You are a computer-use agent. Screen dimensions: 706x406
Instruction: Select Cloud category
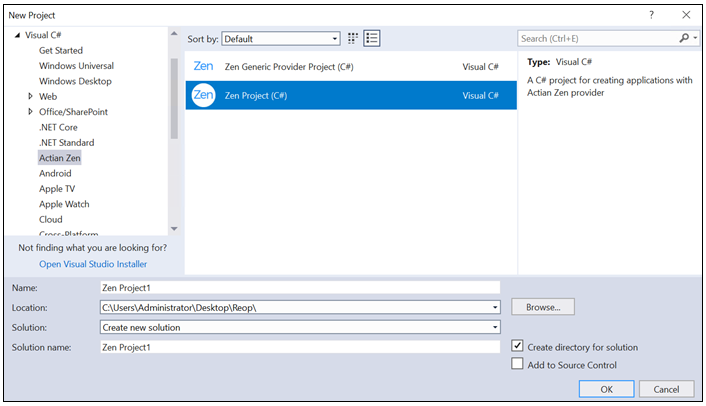[x=50, y=219]
